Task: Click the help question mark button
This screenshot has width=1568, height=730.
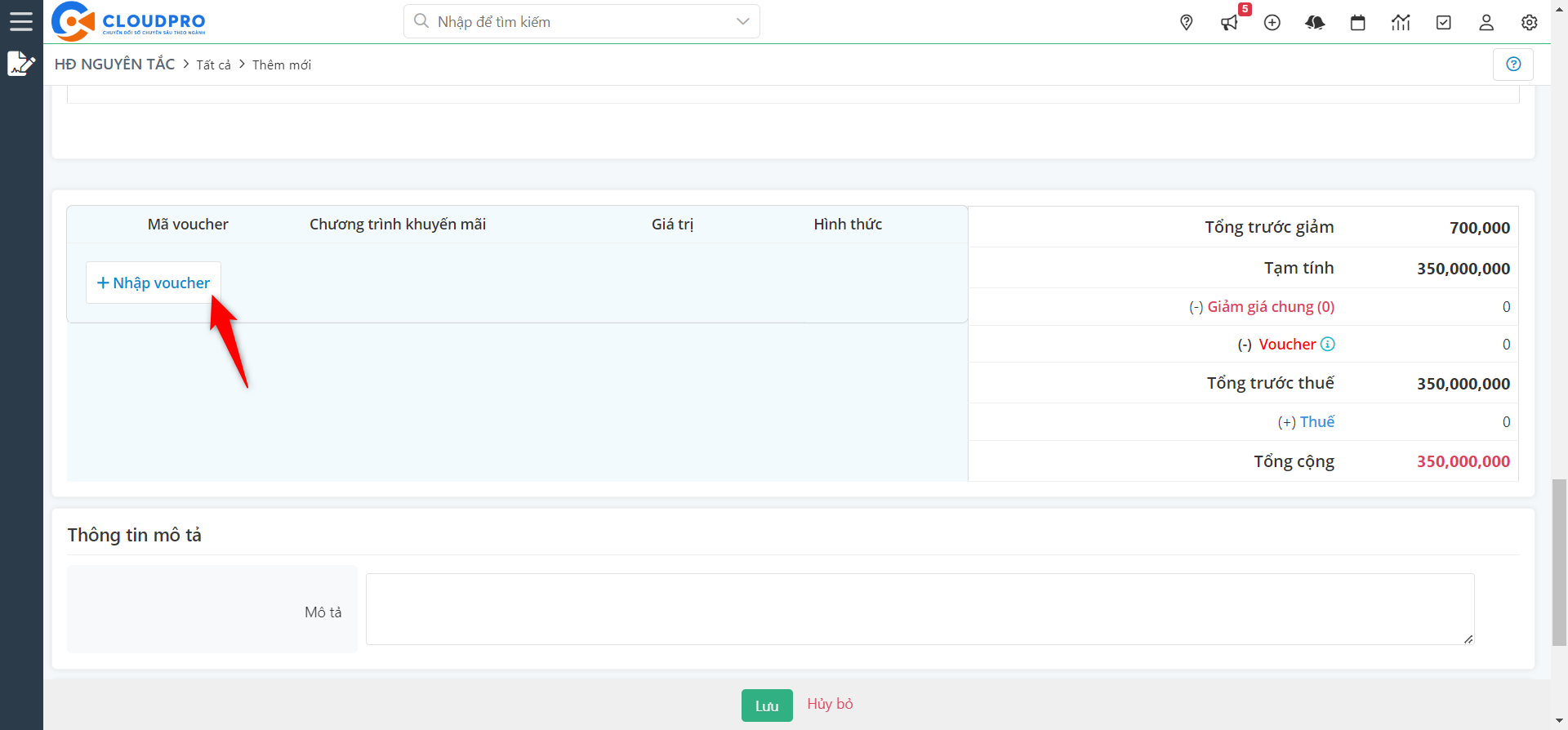Action: point(1513,64)
